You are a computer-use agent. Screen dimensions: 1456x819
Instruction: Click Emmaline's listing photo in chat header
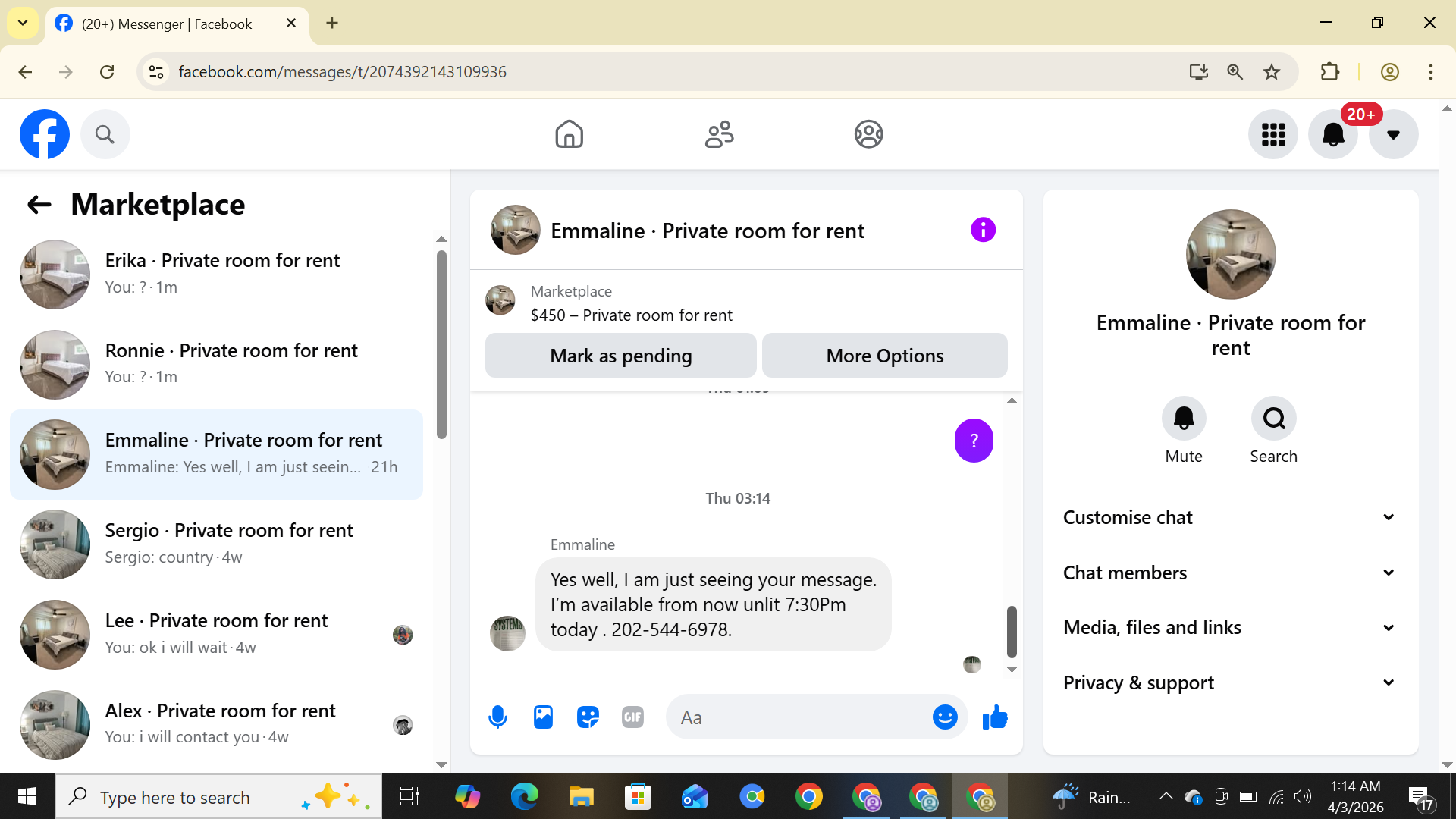click(x=516, y=230)
